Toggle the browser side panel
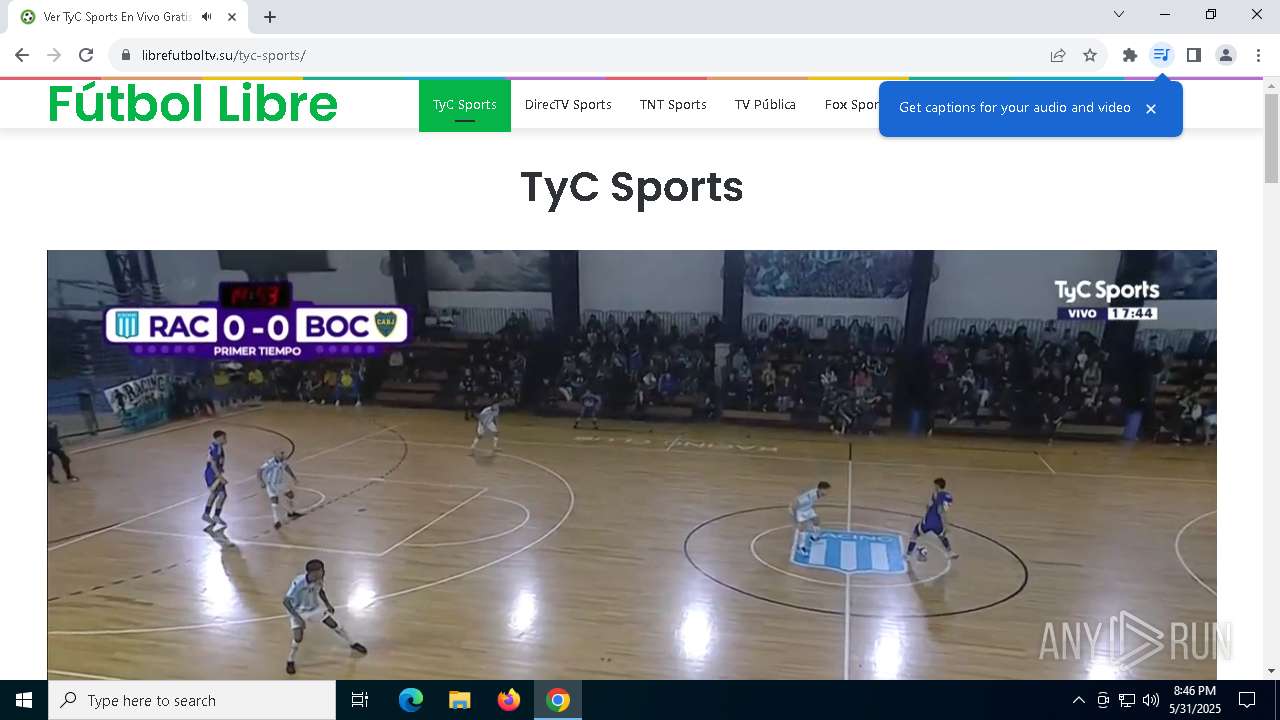The height and width of the screenshot is (720, 1280). [1193, 55]
